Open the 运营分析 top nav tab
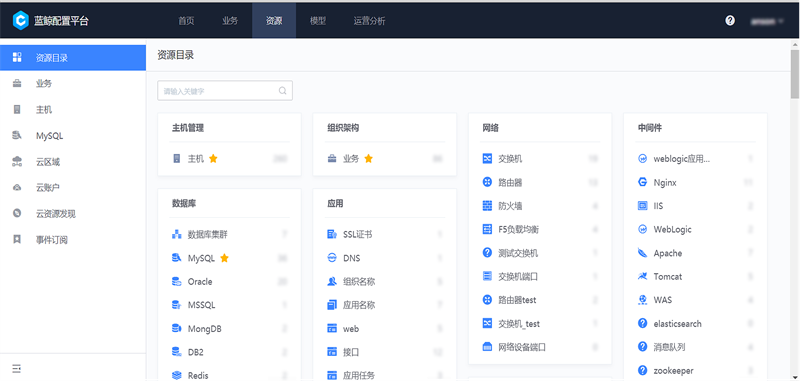The image size is (800, 381). [x=370, y=21]
